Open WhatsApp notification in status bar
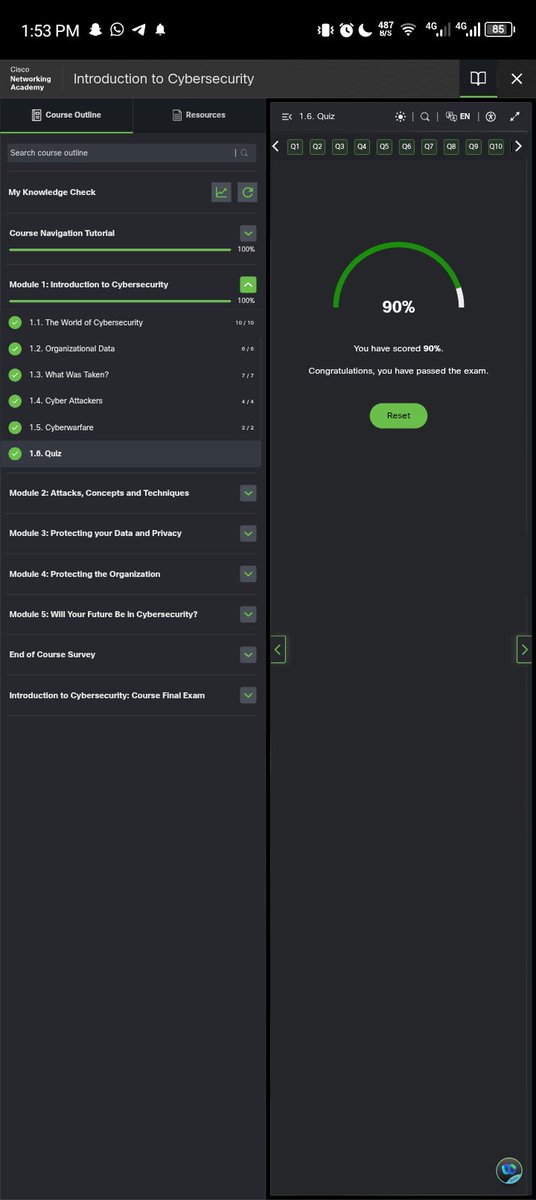Screen dimensions: 536x1200 [117, 30]
